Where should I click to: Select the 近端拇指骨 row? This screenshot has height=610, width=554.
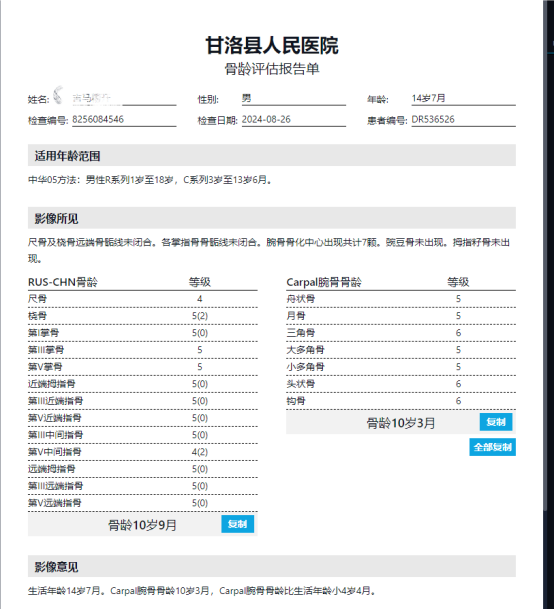(143, 384)
